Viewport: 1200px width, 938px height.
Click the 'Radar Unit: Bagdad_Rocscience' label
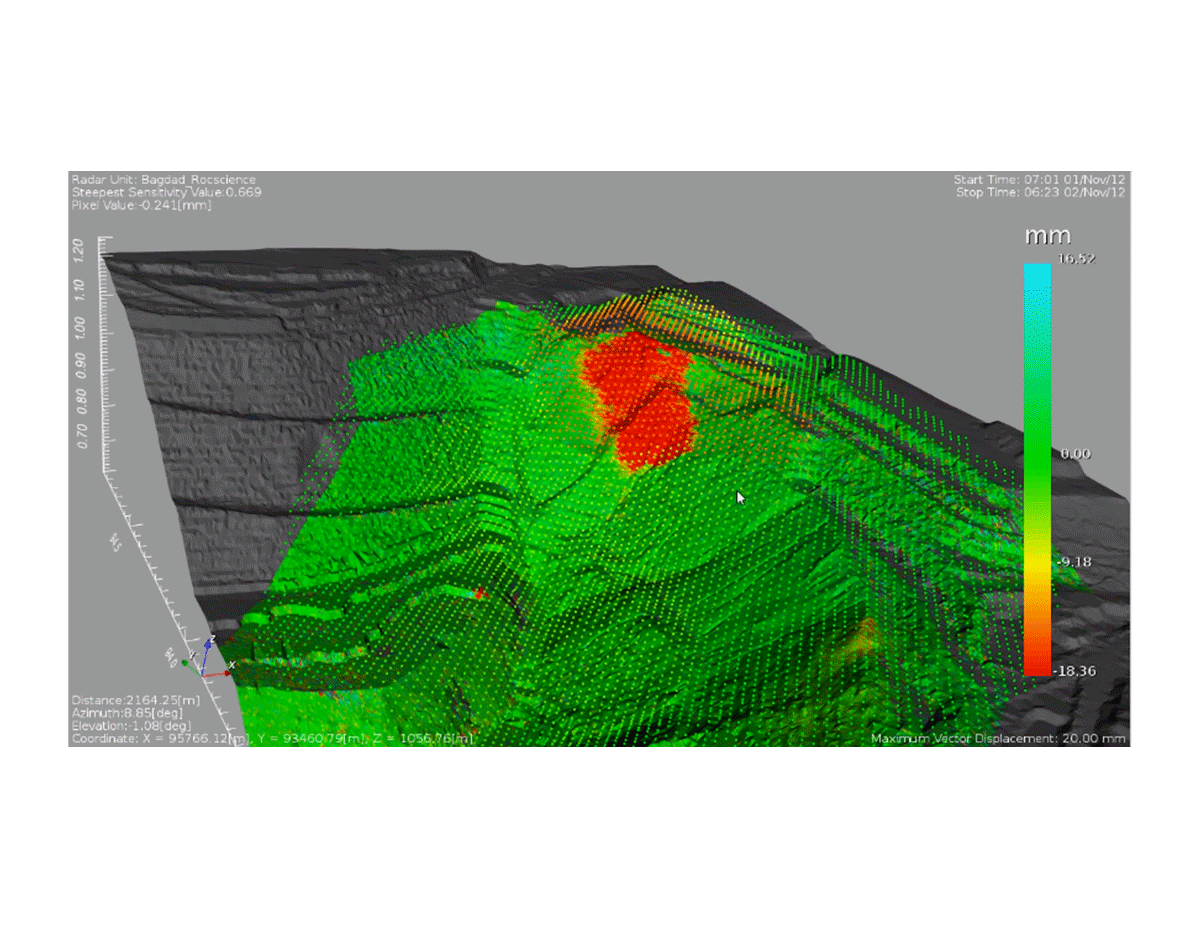click(x=163, y=180)
